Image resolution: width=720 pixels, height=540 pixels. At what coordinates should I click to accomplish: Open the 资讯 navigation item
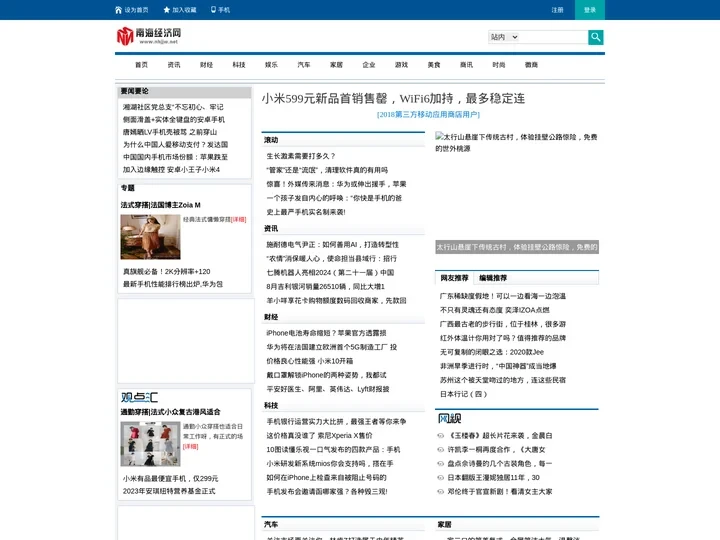click(174, 65)
